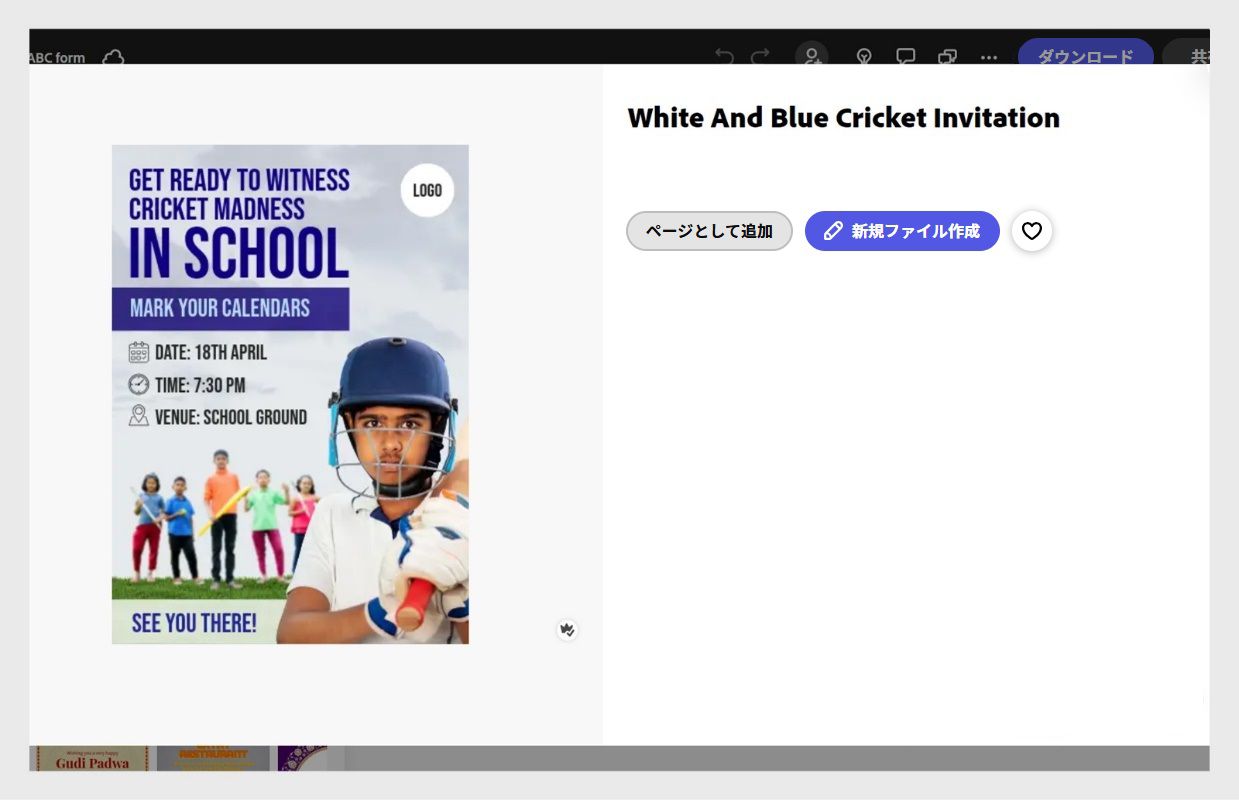Image resolution: width=1239 pixels, height=800 pixels.
Task: Click the premium crown badge icon
Action: pos(567,629)
